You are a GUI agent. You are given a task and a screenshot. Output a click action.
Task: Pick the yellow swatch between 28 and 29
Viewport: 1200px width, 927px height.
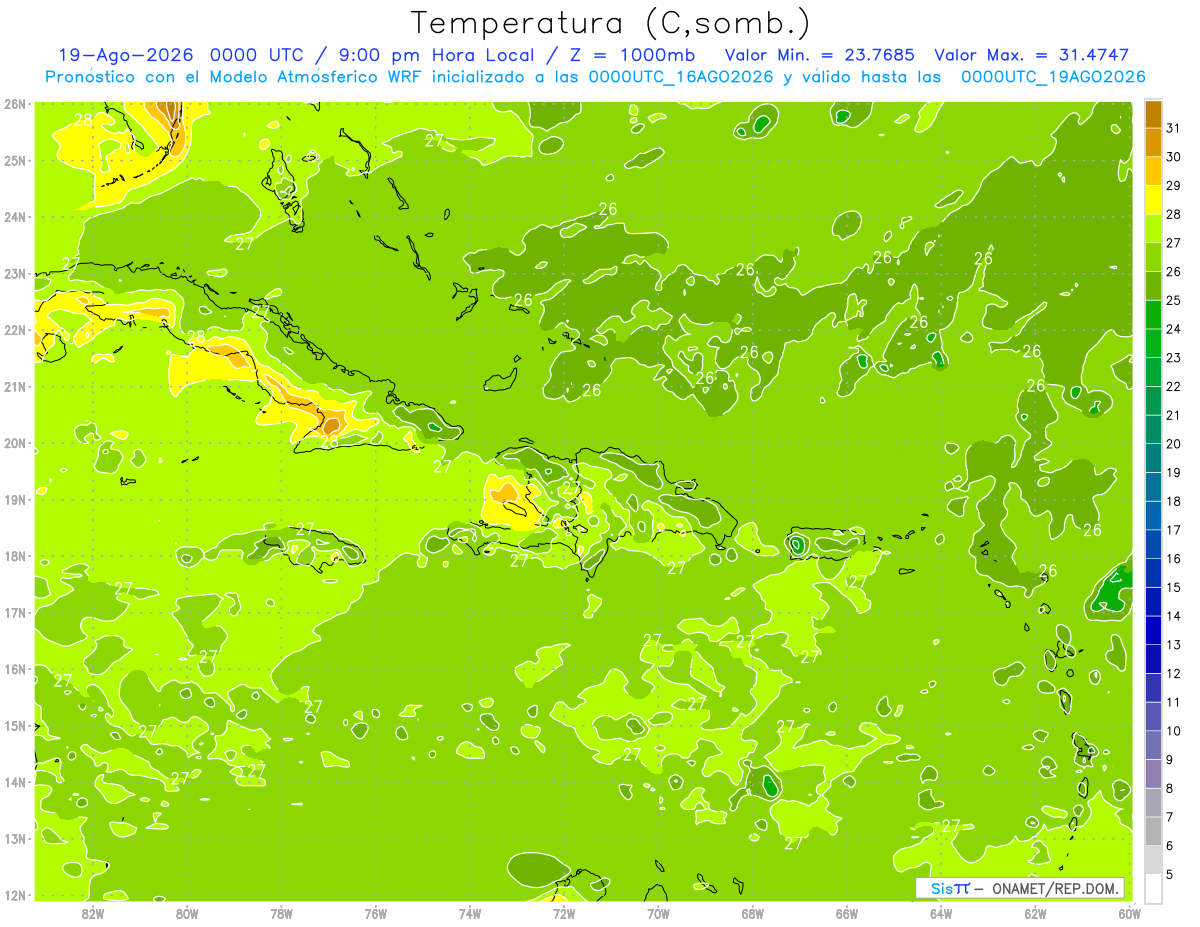tap(1154, 200)
